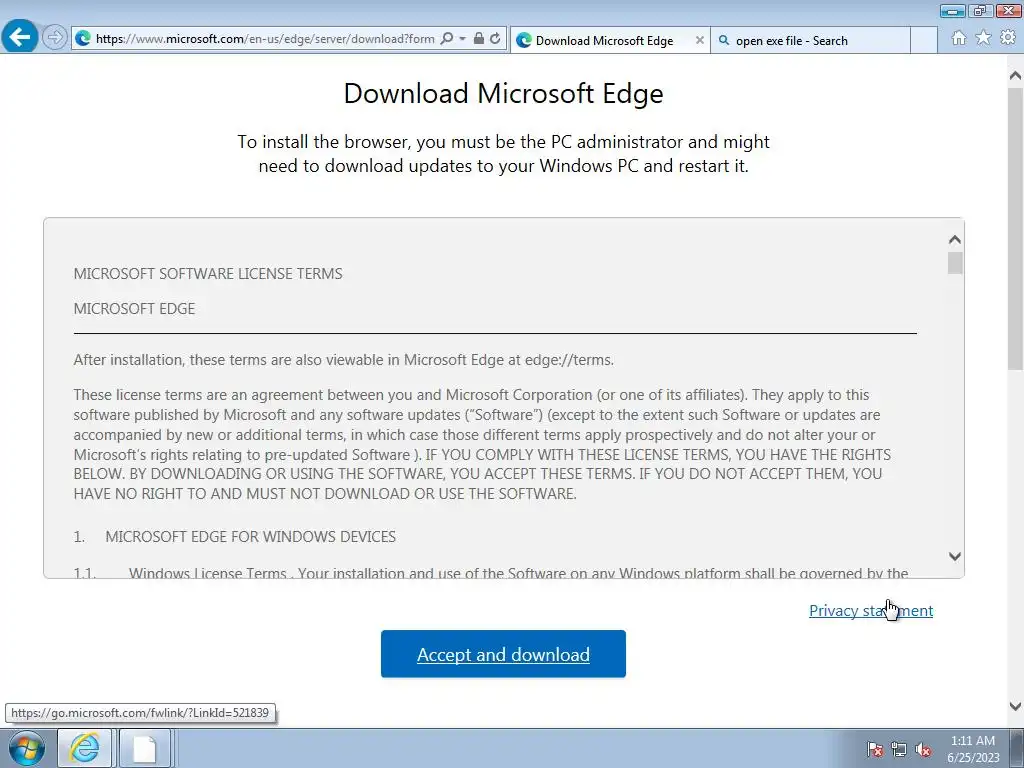Close the Internet Explorer window
This screenshot has width=1024, height=768.
(x=1008, y=10)
